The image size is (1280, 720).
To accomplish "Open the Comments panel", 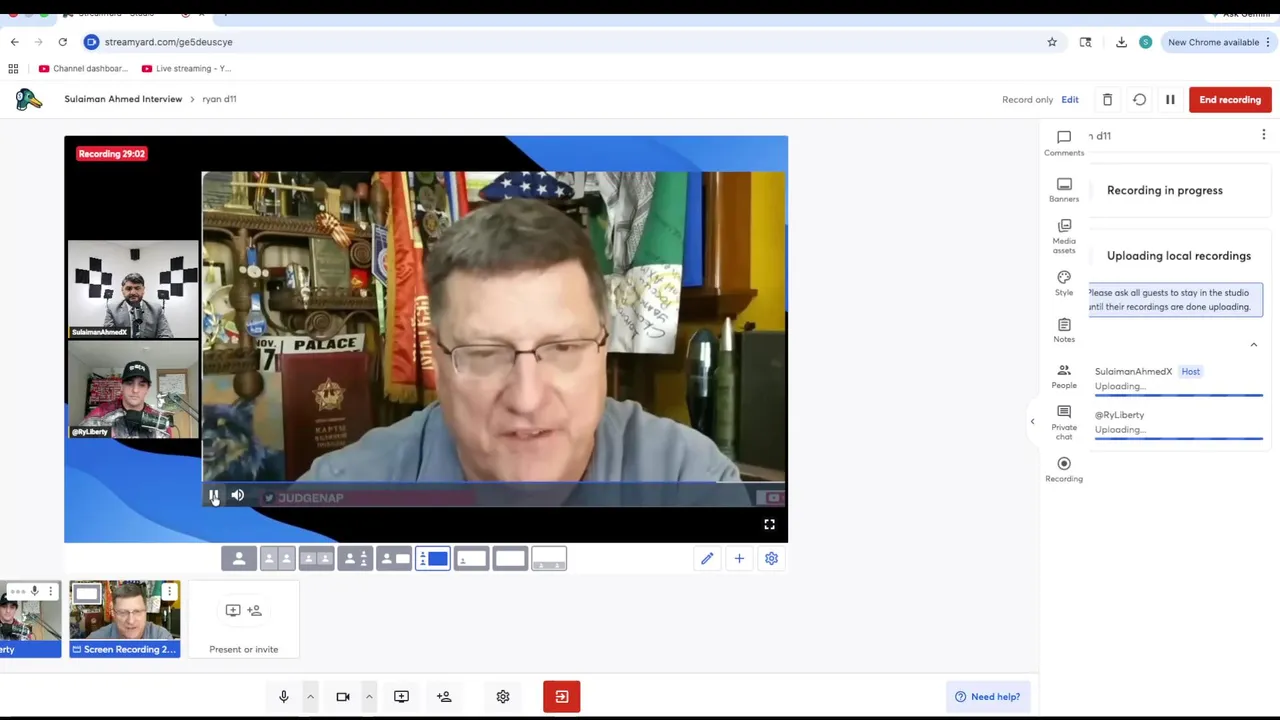I will click(x=1064, y=143).
